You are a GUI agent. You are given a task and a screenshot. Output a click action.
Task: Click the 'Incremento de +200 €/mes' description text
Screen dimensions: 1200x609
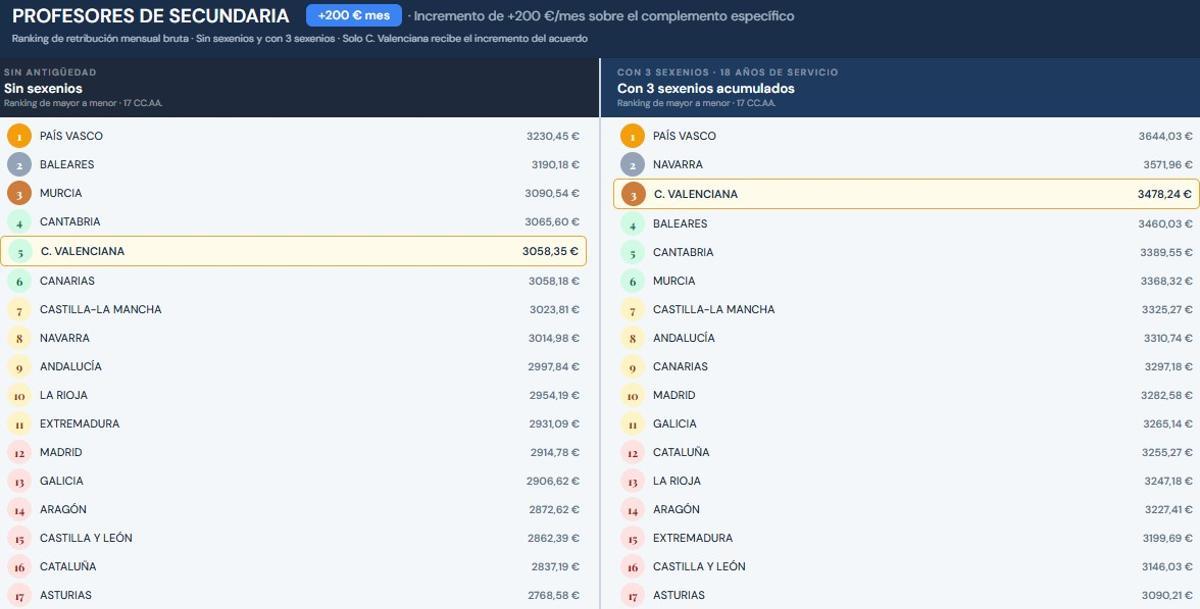[x=601, y=16]
